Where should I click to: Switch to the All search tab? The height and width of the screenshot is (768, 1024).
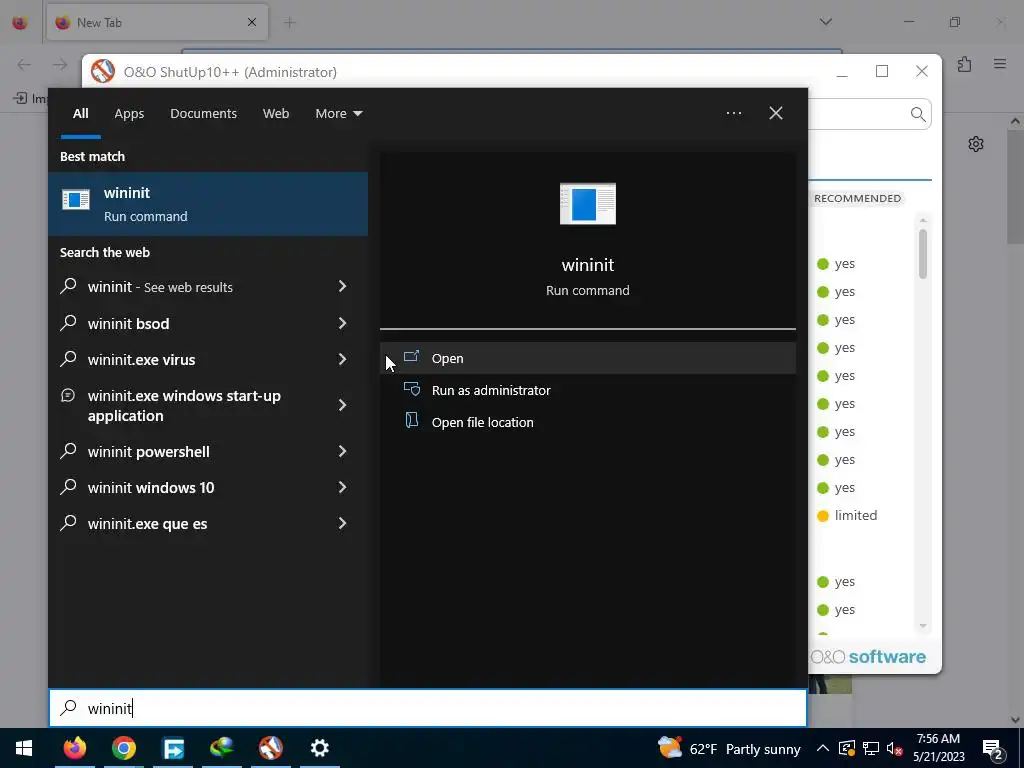coord(80,114)
